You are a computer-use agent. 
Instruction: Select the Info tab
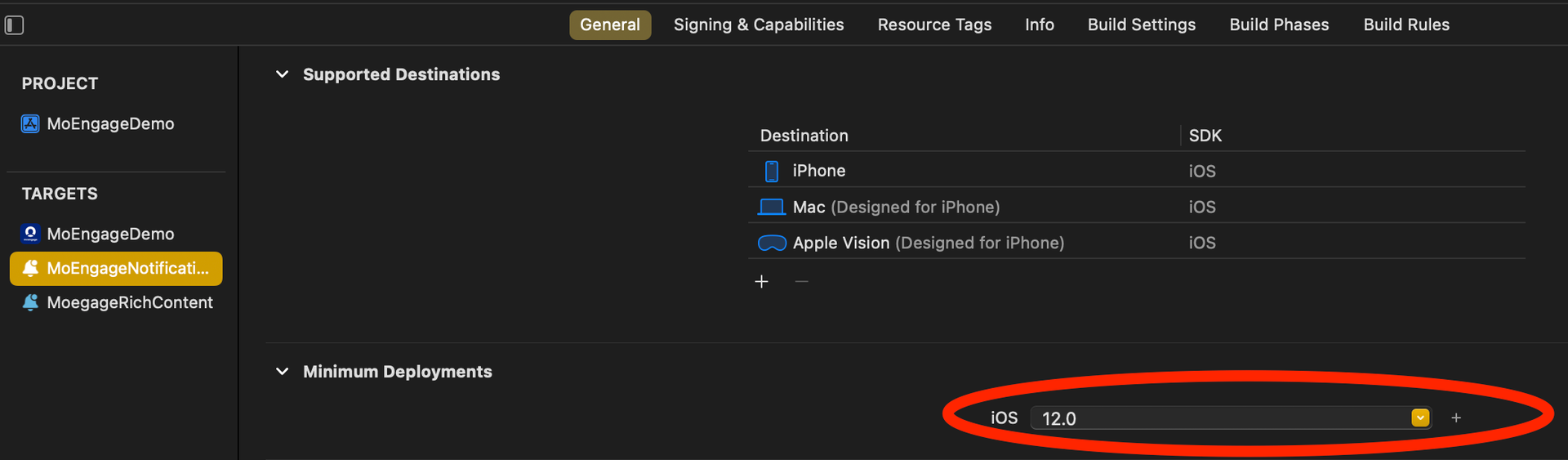click(1039, 25)
